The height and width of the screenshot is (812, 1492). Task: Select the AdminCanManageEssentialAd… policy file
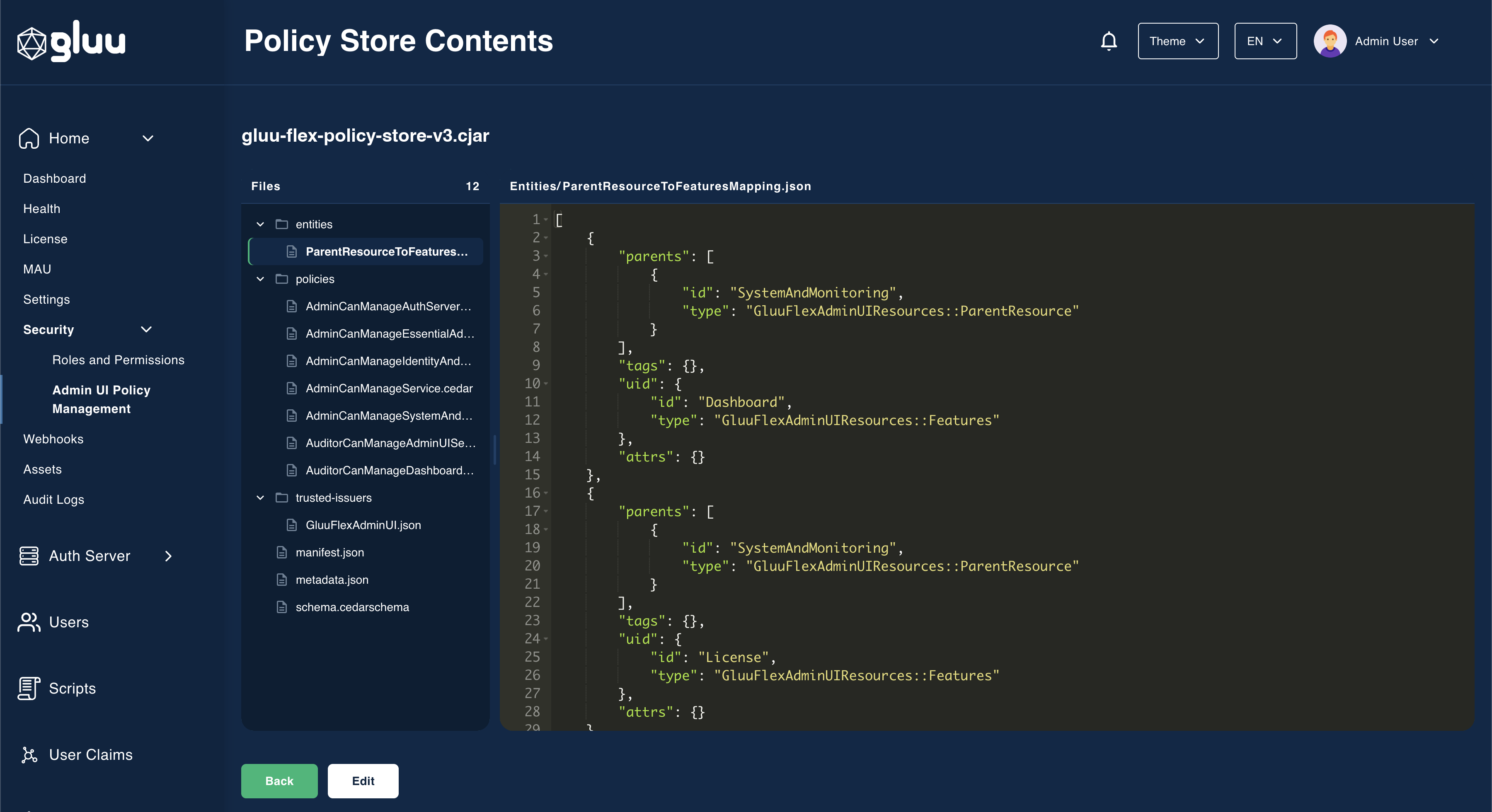point(366,333)
